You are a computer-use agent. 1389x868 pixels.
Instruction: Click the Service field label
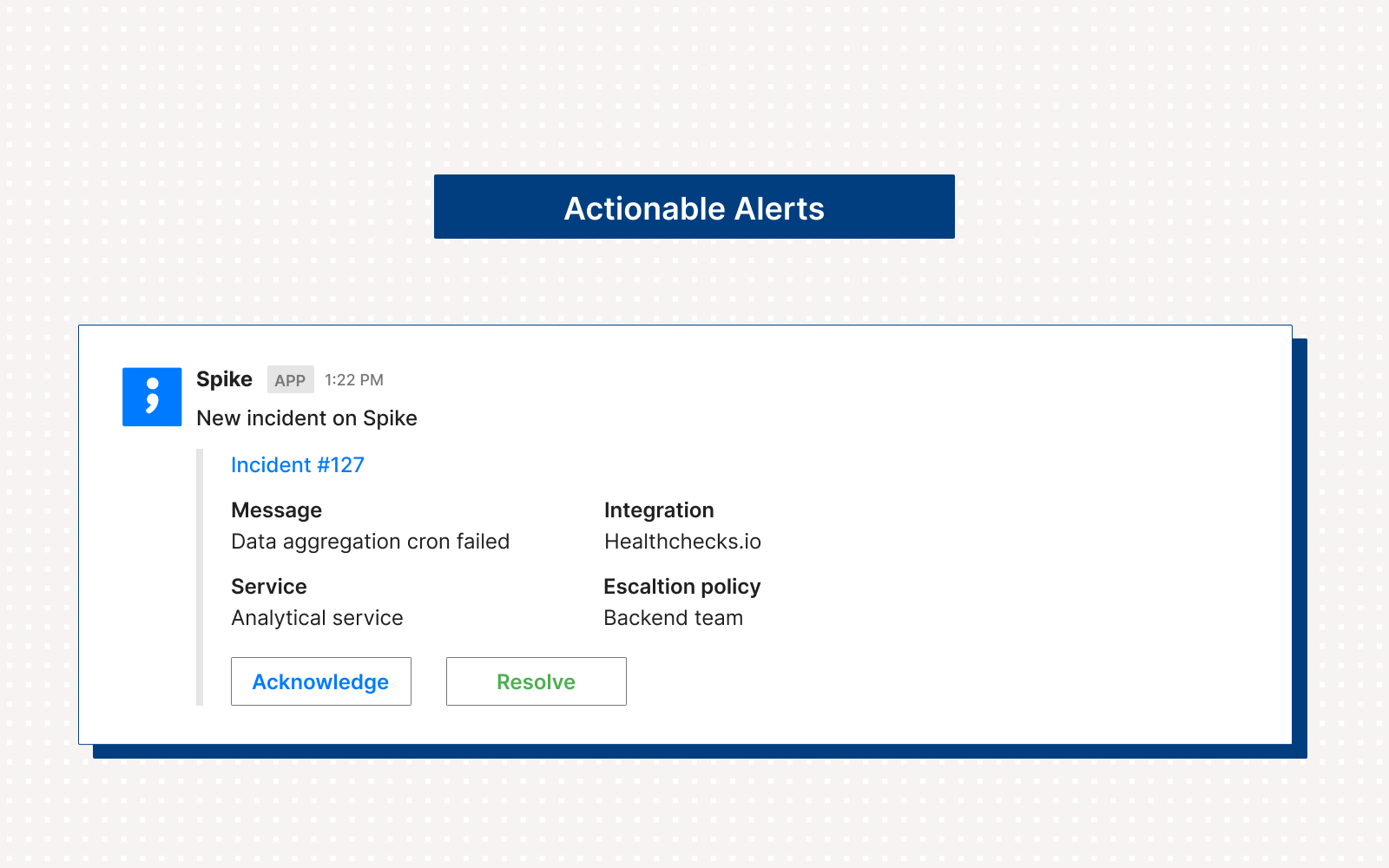click(x=268, y=587)
